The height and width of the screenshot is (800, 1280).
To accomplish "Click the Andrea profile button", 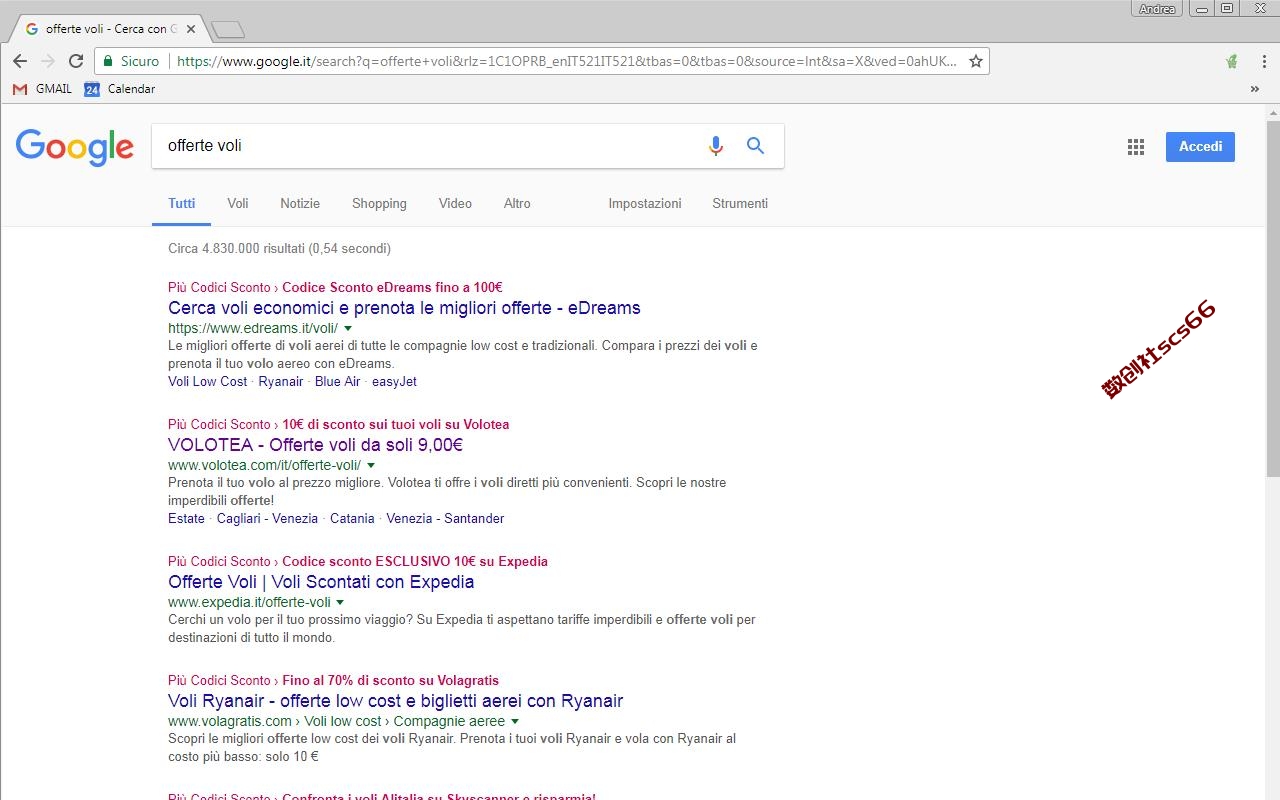I will pos(1158,9).
